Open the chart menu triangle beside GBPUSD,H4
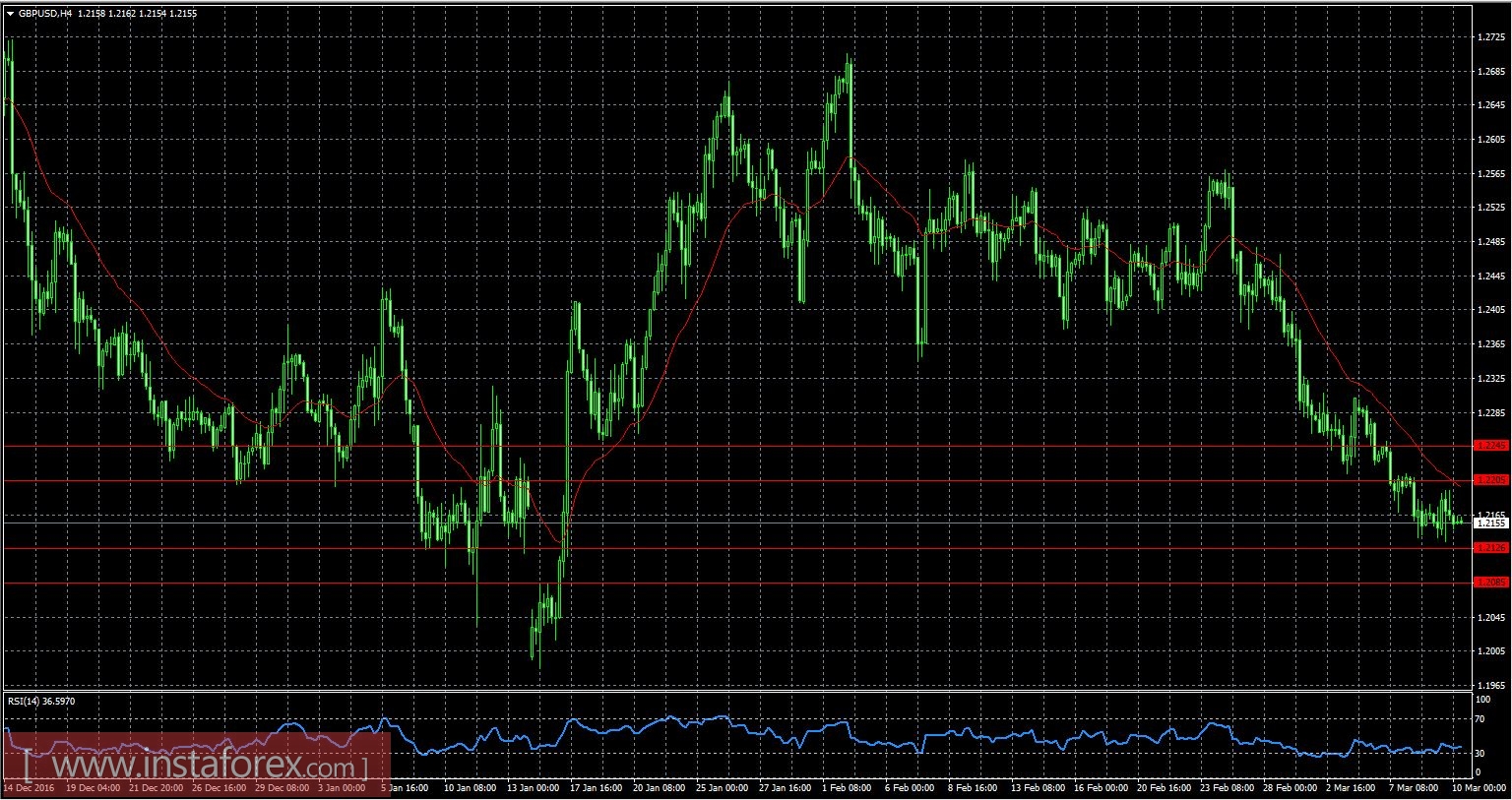 [x=10, y=14]
